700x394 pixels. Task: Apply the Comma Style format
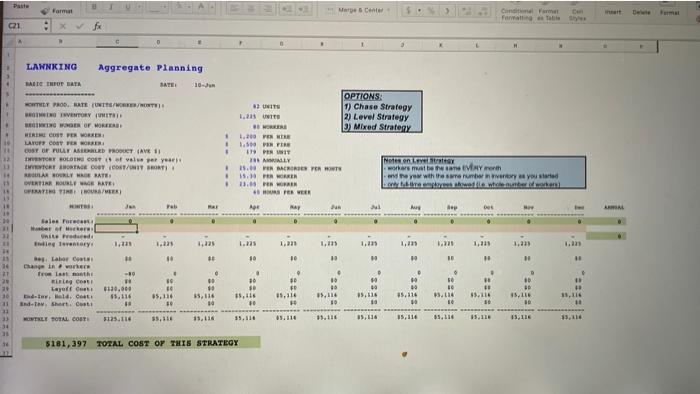[x=447, y=11]
